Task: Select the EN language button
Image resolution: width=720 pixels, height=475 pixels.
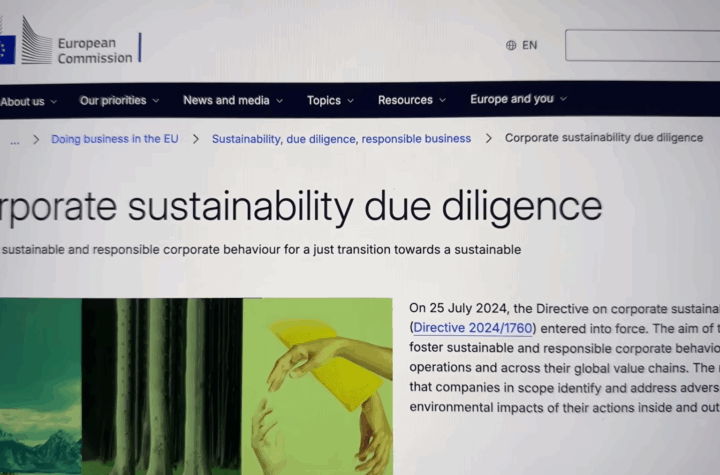Action: click(522, 45)
